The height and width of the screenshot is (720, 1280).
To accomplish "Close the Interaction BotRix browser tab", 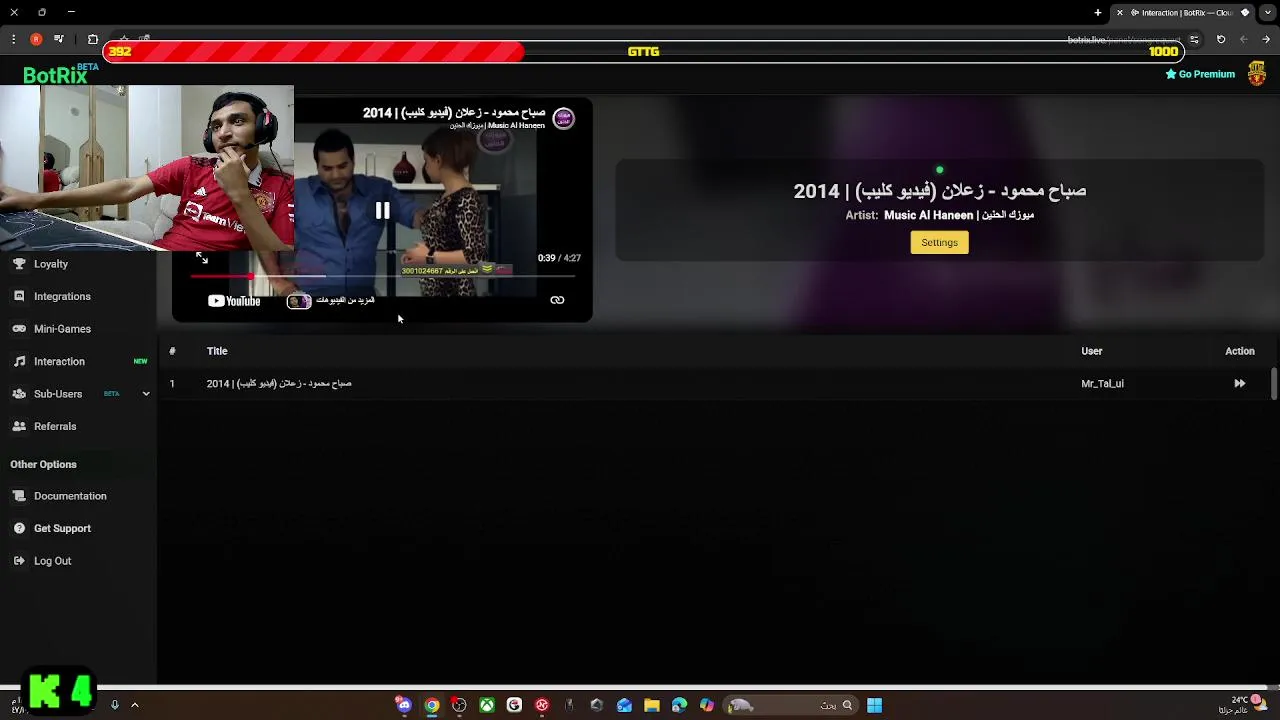I will [x=1119, y=13].
